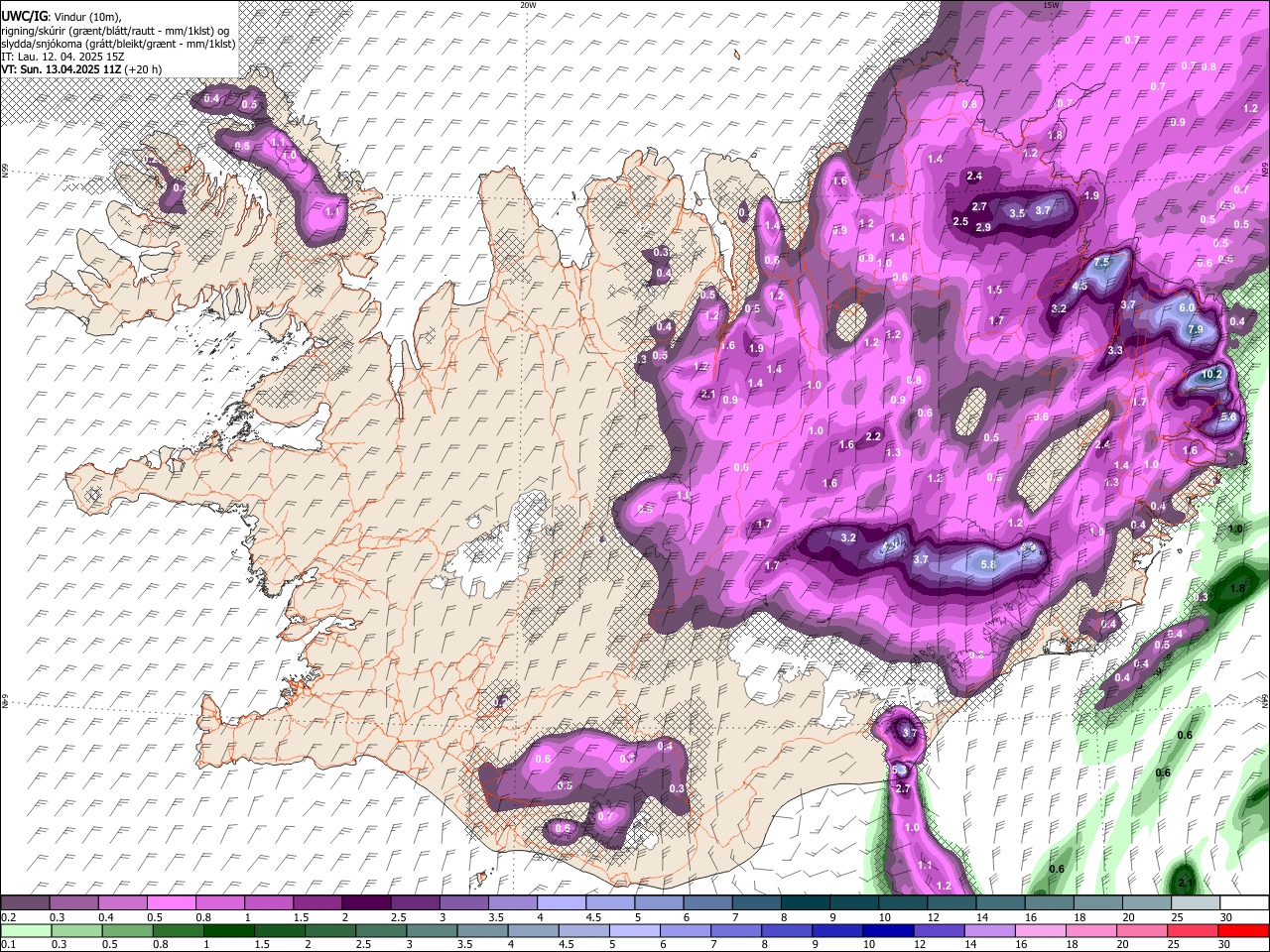The image size is (1270, 952).
Task: Click the 'IT: Lau. 12. 04. 2025 15Z' line
Action: [63, 57]
